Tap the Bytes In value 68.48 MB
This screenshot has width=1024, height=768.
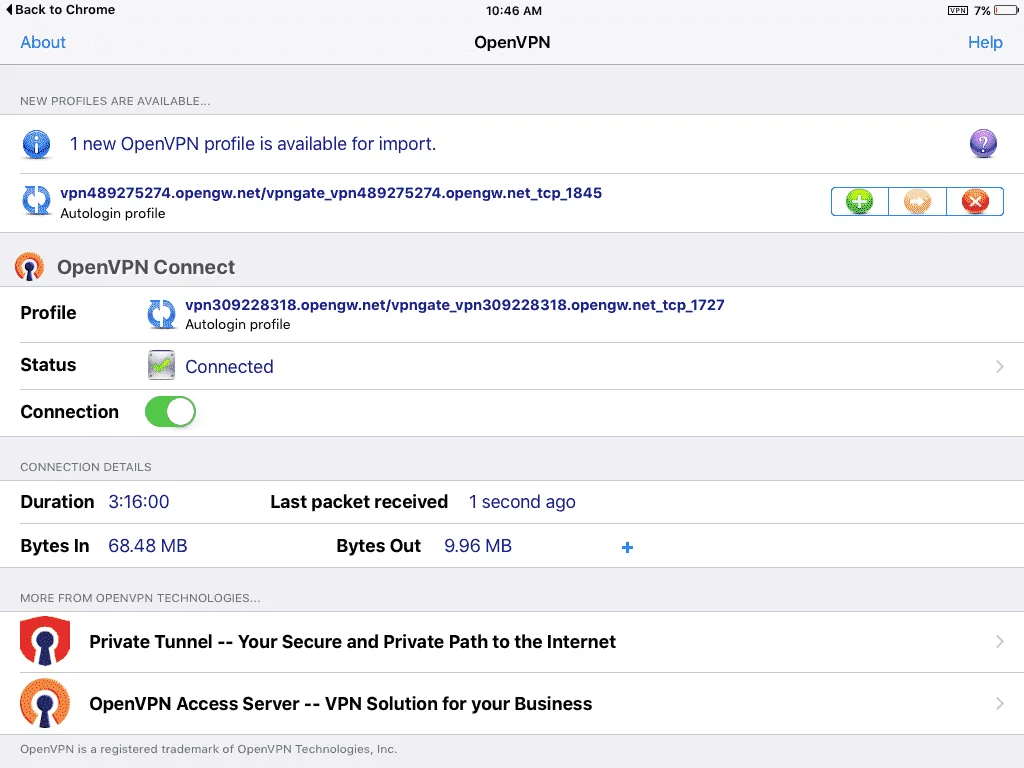pyautogui.click(x=148, y=546)
